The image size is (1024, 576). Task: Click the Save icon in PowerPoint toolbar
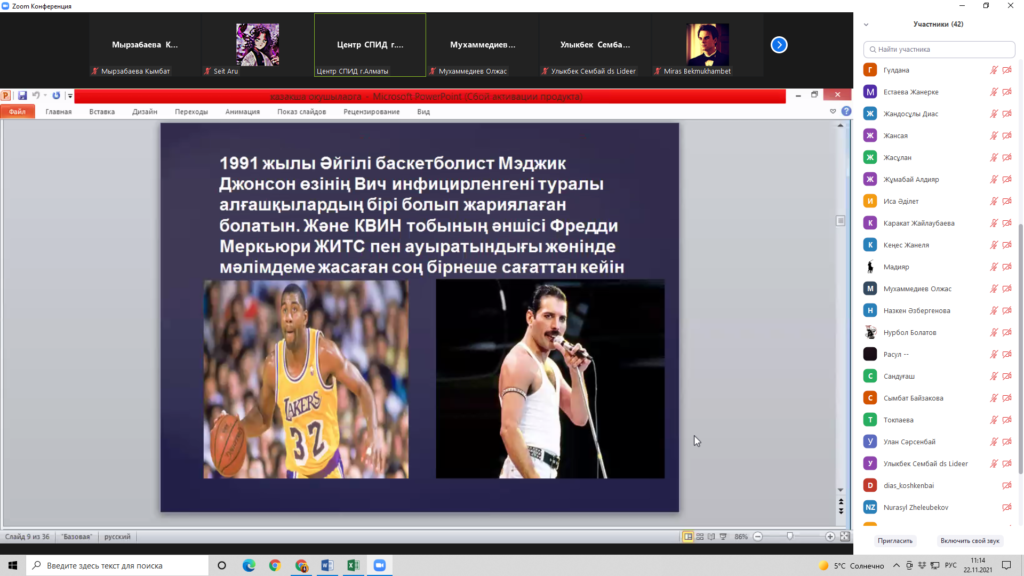[20, 96]
